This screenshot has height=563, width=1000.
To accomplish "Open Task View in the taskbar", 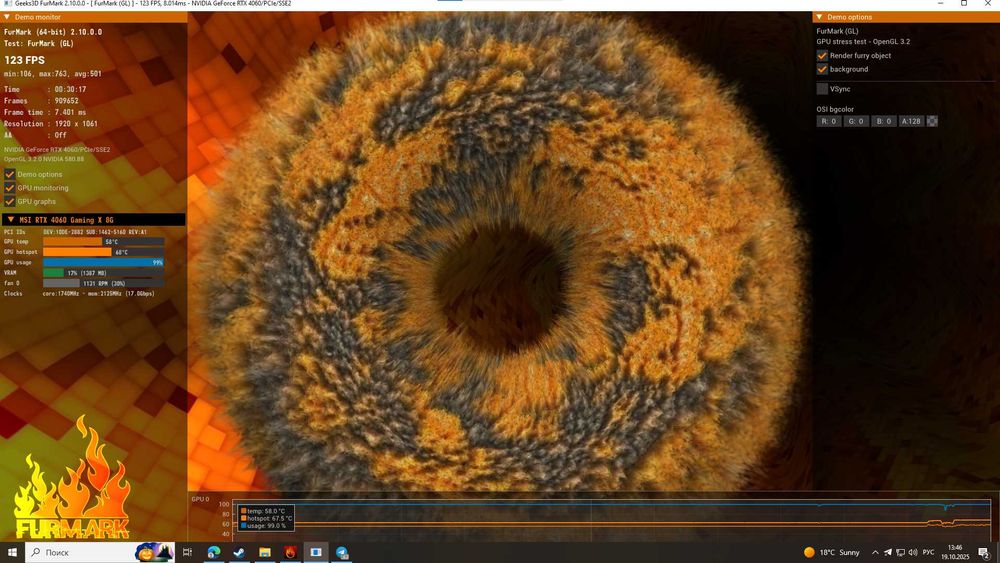I will [x=188, y=552].
